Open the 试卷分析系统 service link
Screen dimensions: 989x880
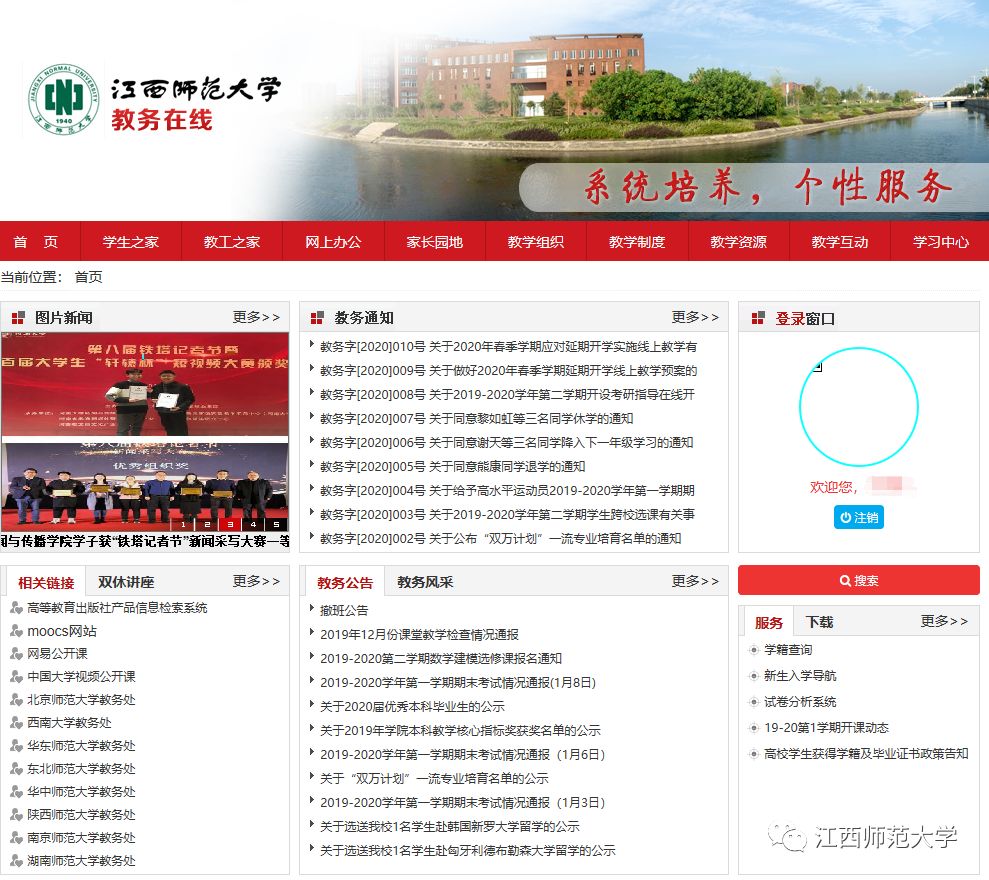click(x=800, y=701)
